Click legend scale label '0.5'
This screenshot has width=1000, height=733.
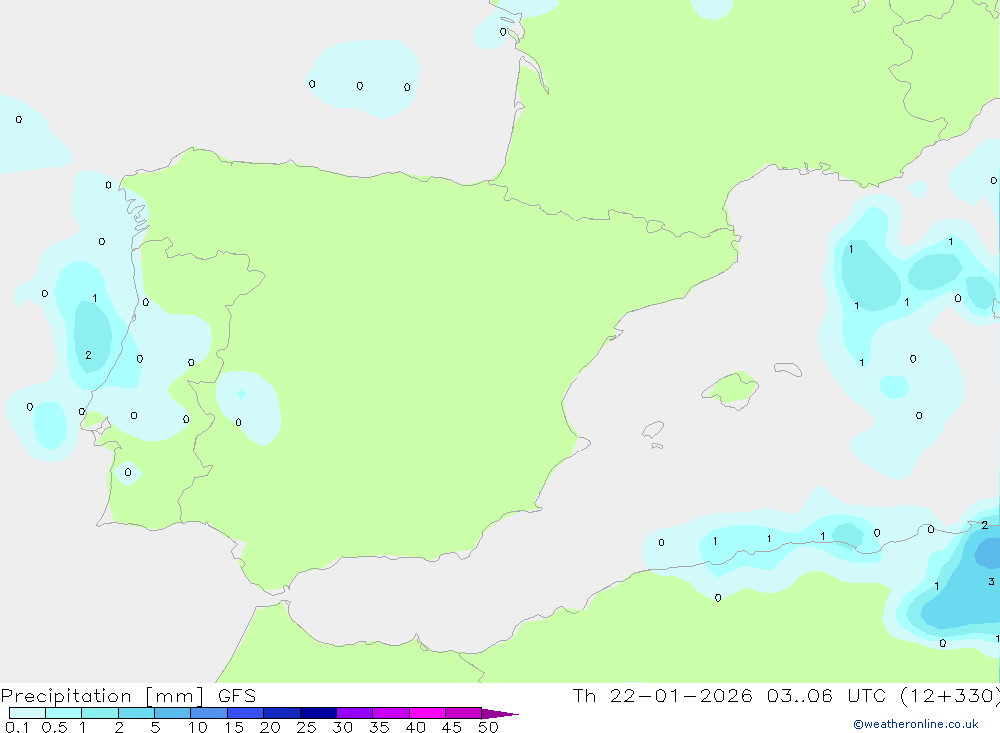coord(54,727)
